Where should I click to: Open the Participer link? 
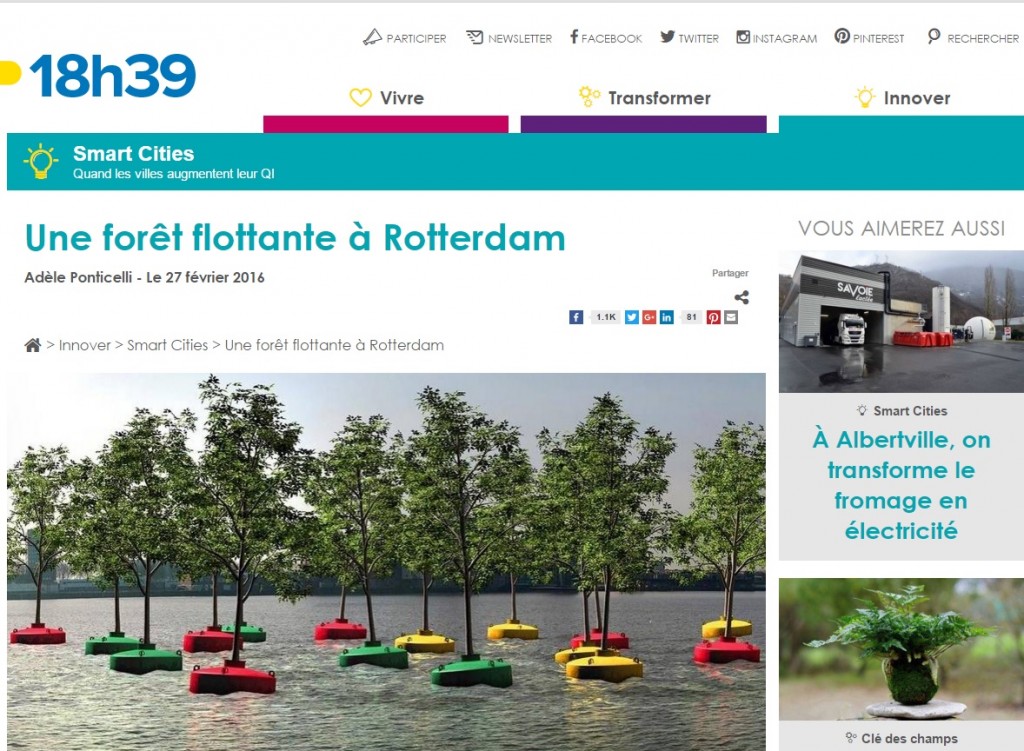(x=404, y=38)
